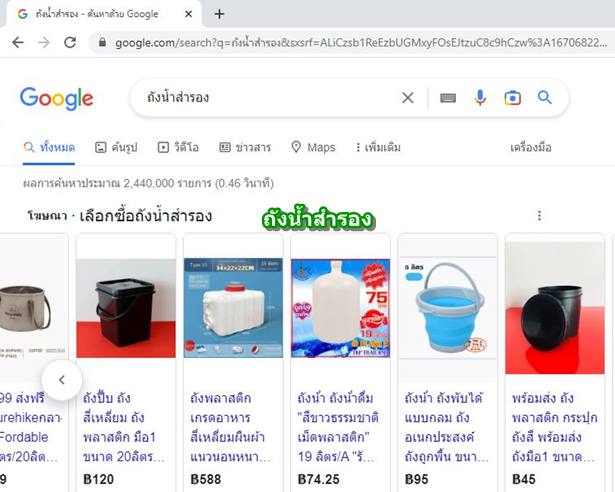
Task: Open a new browser tab
Action: 219,15
